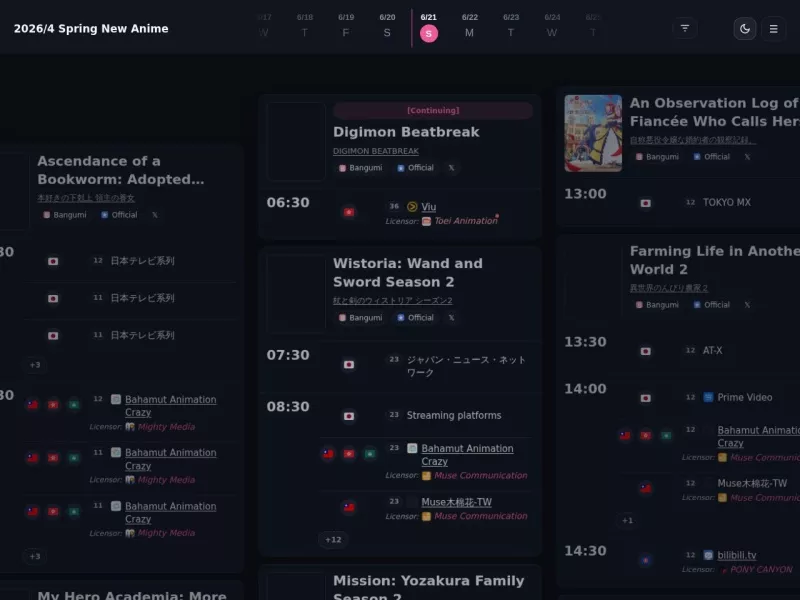Expand +12 more sources for Wistoria
This screenshot has width=800, height=600.
tap(333, 539)
